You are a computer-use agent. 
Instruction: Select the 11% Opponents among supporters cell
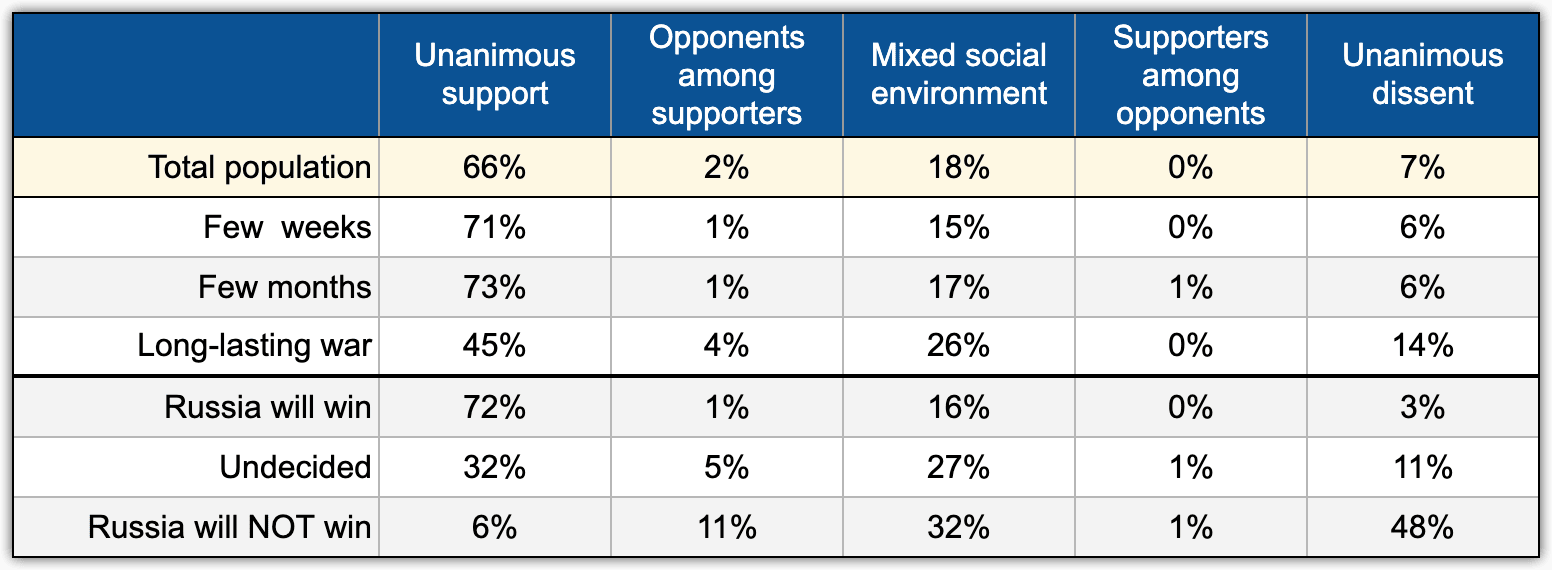pyautogui.click(x=727, y=527)
